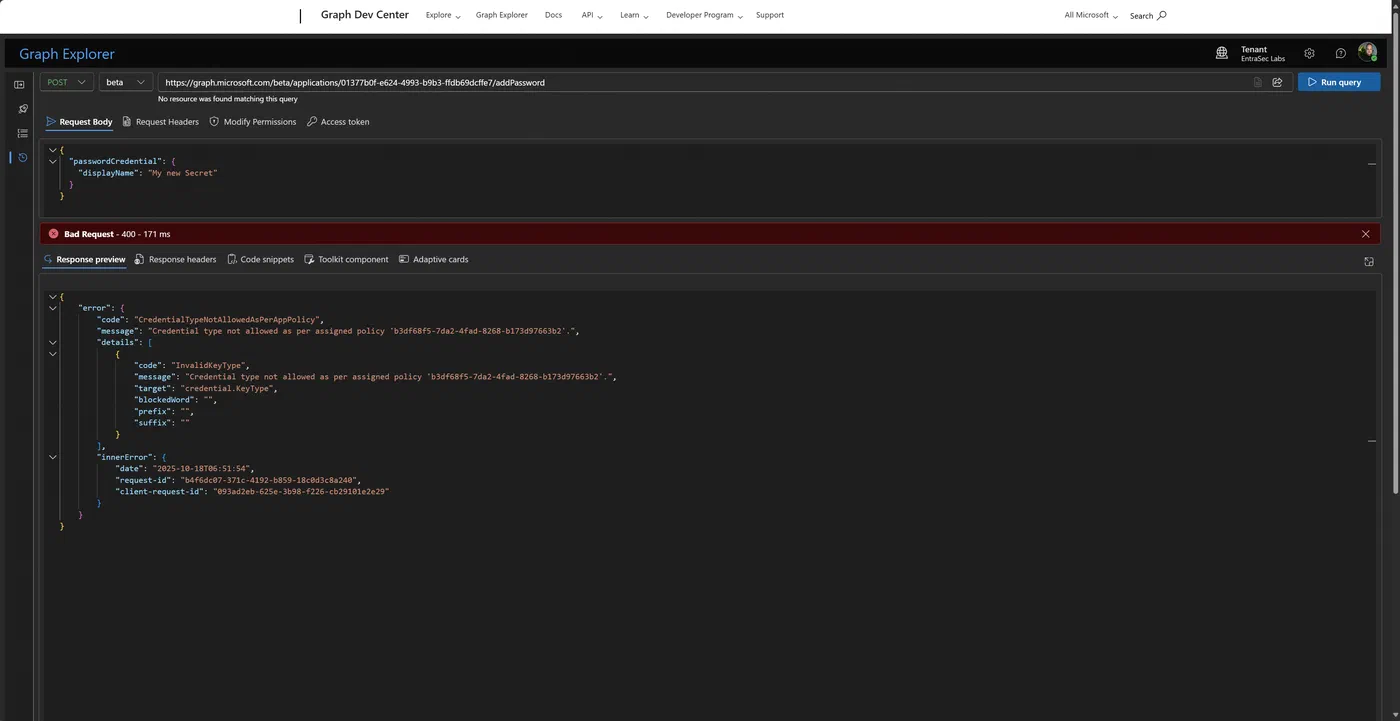This screenshot has width=1400, height=721.
Task: Click the Run query button
Action: pyautogui.click(x=1339, y=82)
